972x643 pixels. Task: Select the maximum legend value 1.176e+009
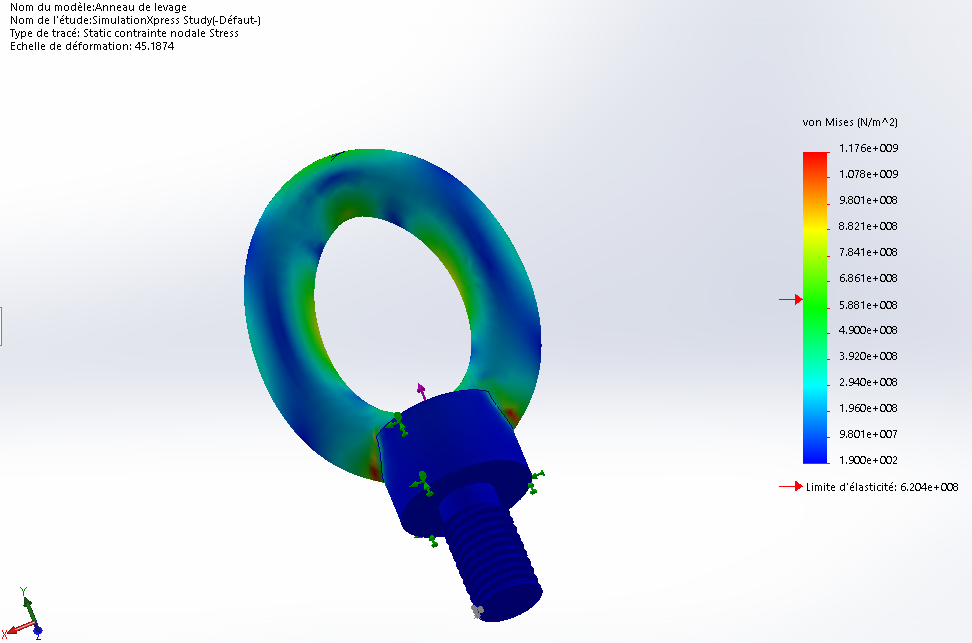pos(868,148)
